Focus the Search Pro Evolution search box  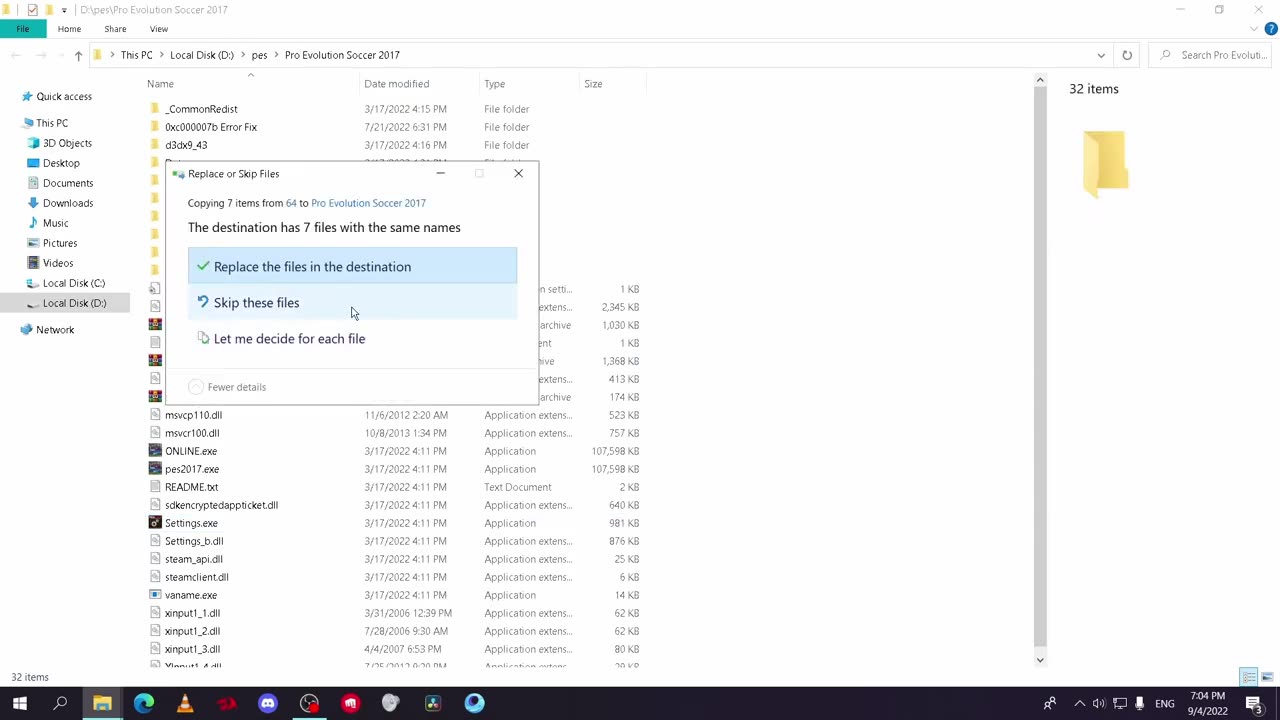[1212, 55]
